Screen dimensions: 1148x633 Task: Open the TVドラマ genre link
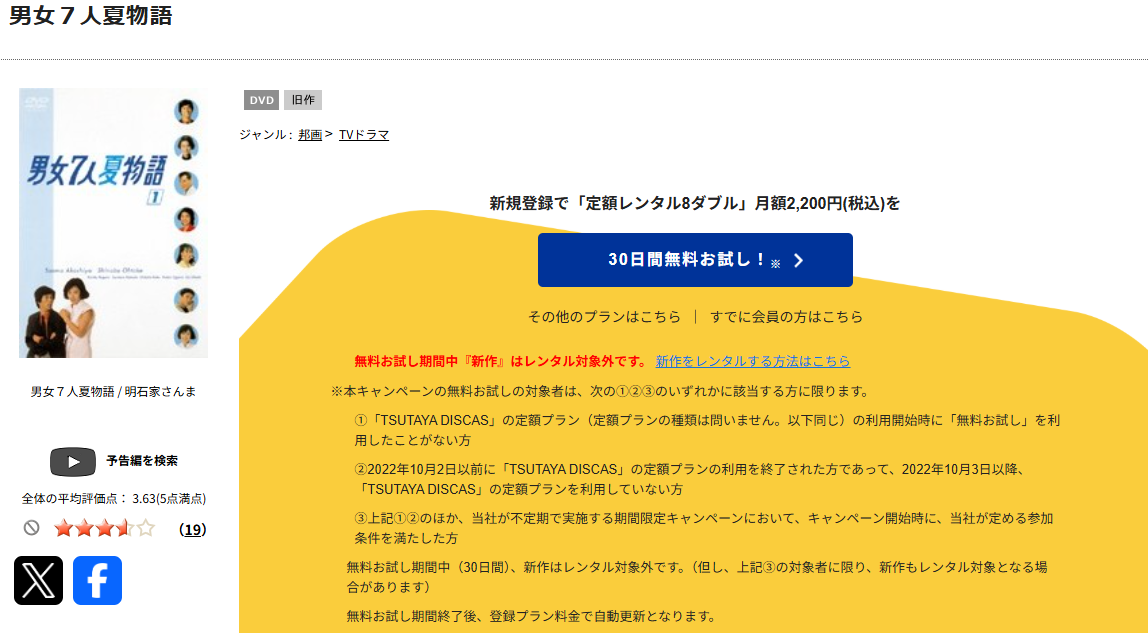[364, 135]
